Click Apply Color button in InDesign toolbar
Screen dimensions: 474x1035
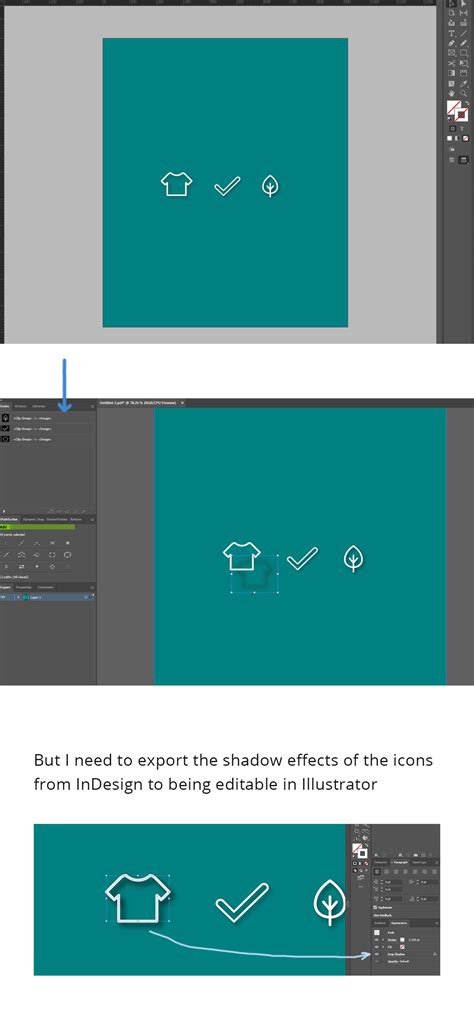point(449,138)
